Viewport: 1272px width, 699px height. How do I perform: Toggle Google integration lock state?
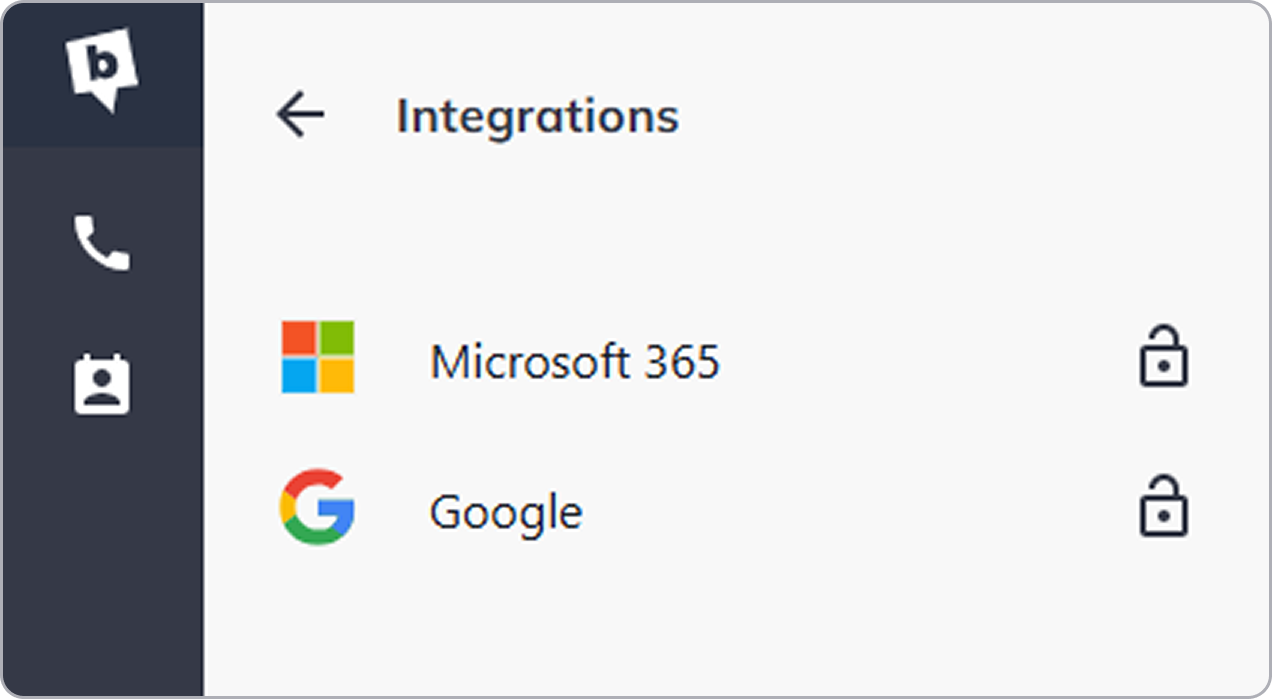[x=1164, y=507]
